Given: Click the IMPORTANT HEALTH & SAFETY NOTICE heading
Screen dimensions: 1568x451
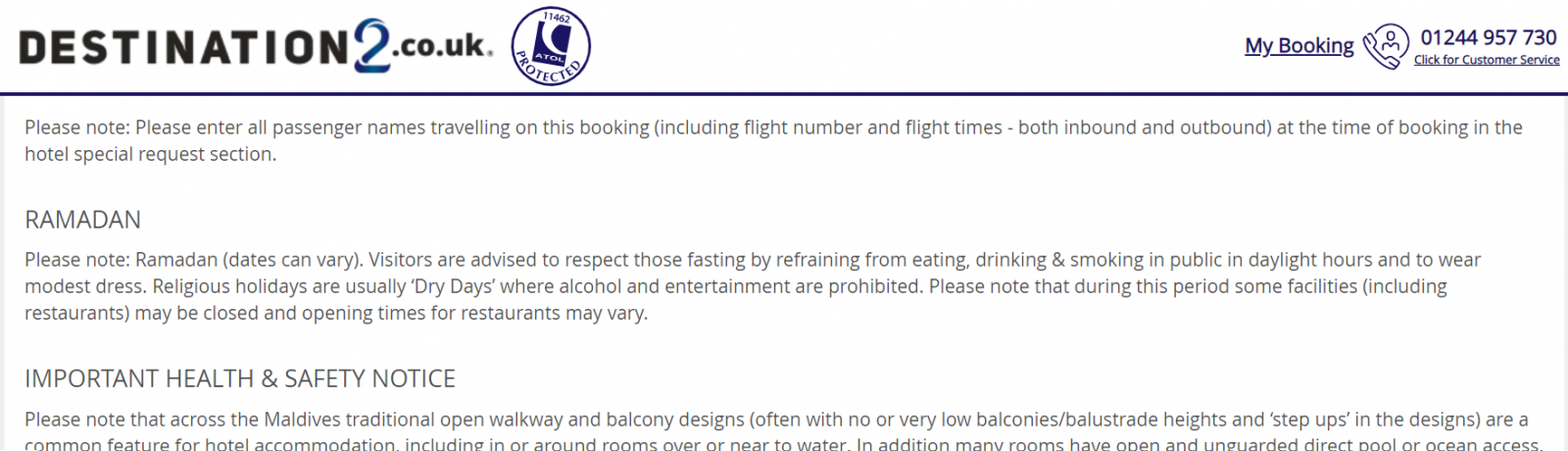Looking at the screenshot, I should [x=240, y=378].
